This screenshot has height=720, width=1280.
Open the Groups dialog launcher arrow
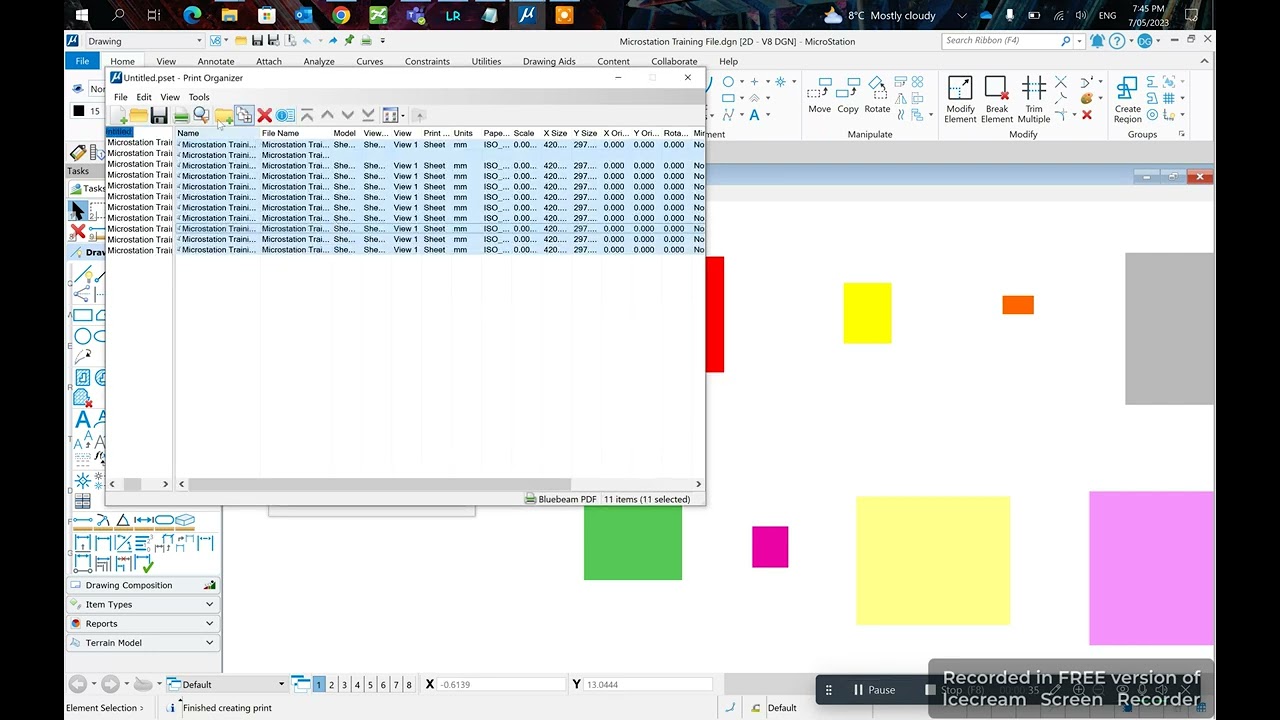(1181, 134)
